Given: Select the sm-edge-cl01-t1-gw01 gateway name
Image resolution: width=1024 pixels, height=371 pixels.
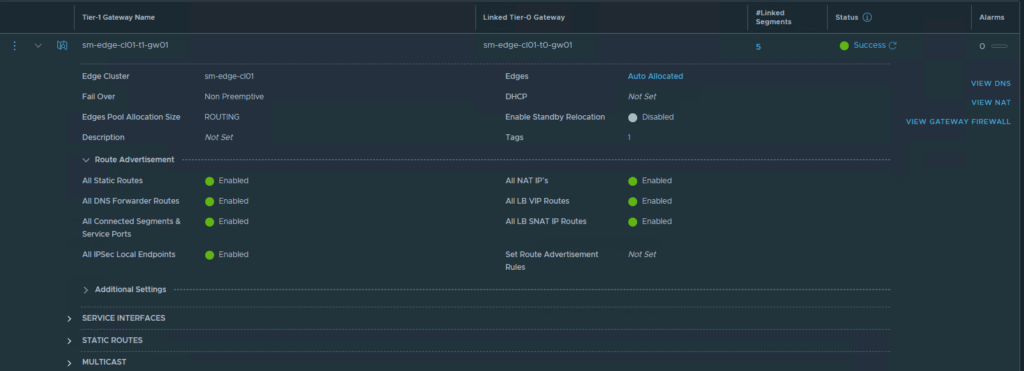Looking at the screenshot, I should (125, 45).
